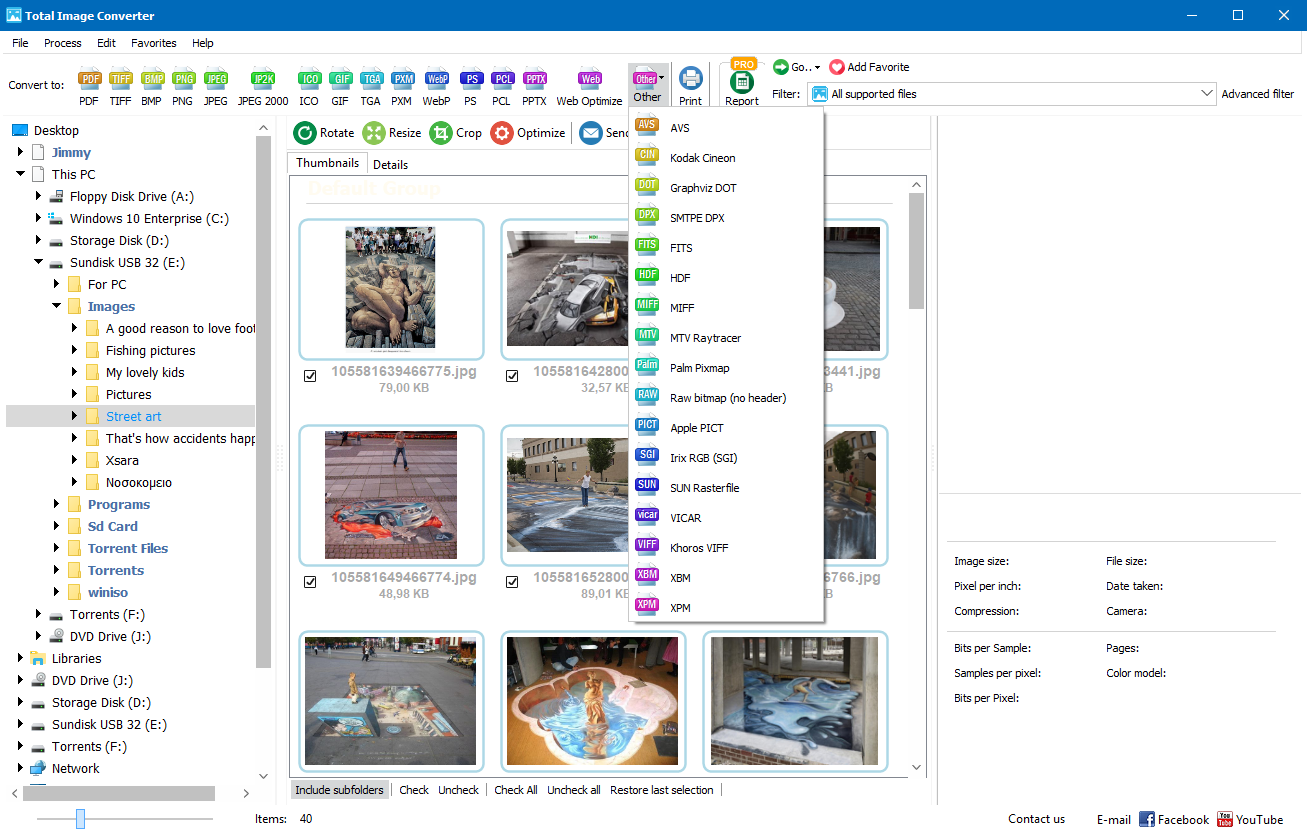Collapse the This PC node
This screenshot has width=1307, height=835.
(x=21, y=174)
